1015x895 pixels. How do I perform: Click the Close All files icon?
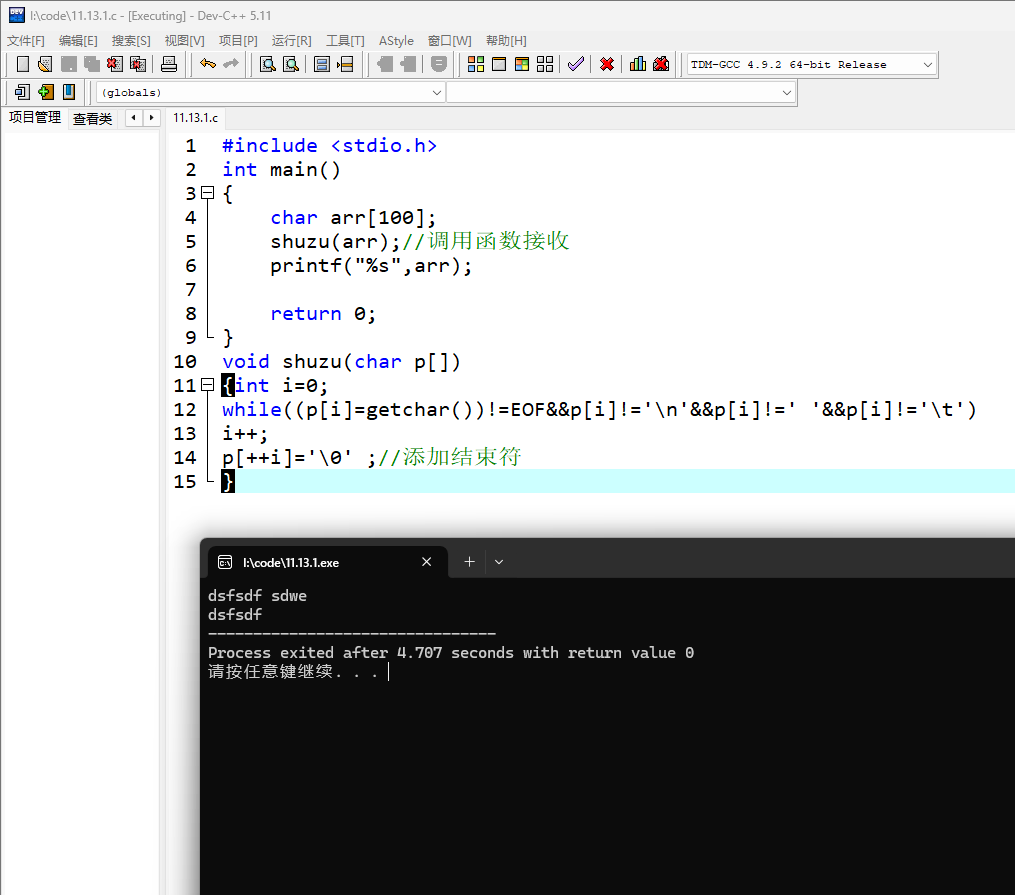point(138,64)
